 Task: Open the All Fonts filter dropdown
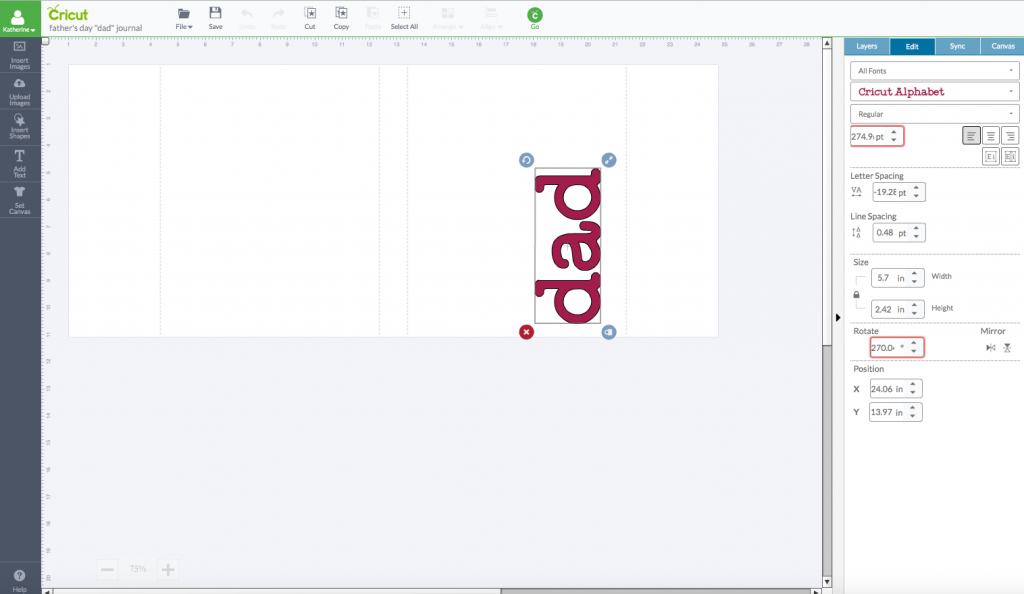coord(935,70)
